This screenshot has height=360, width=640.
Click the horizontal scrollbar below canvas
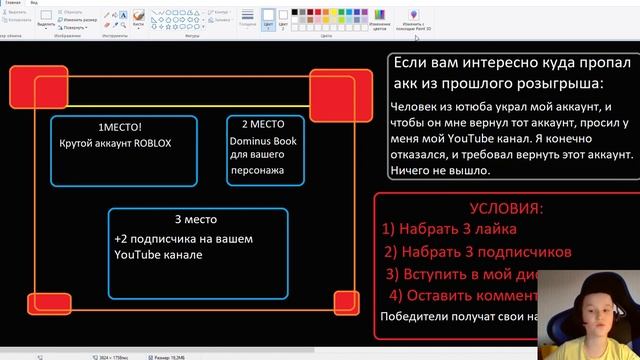click(157, 349)
